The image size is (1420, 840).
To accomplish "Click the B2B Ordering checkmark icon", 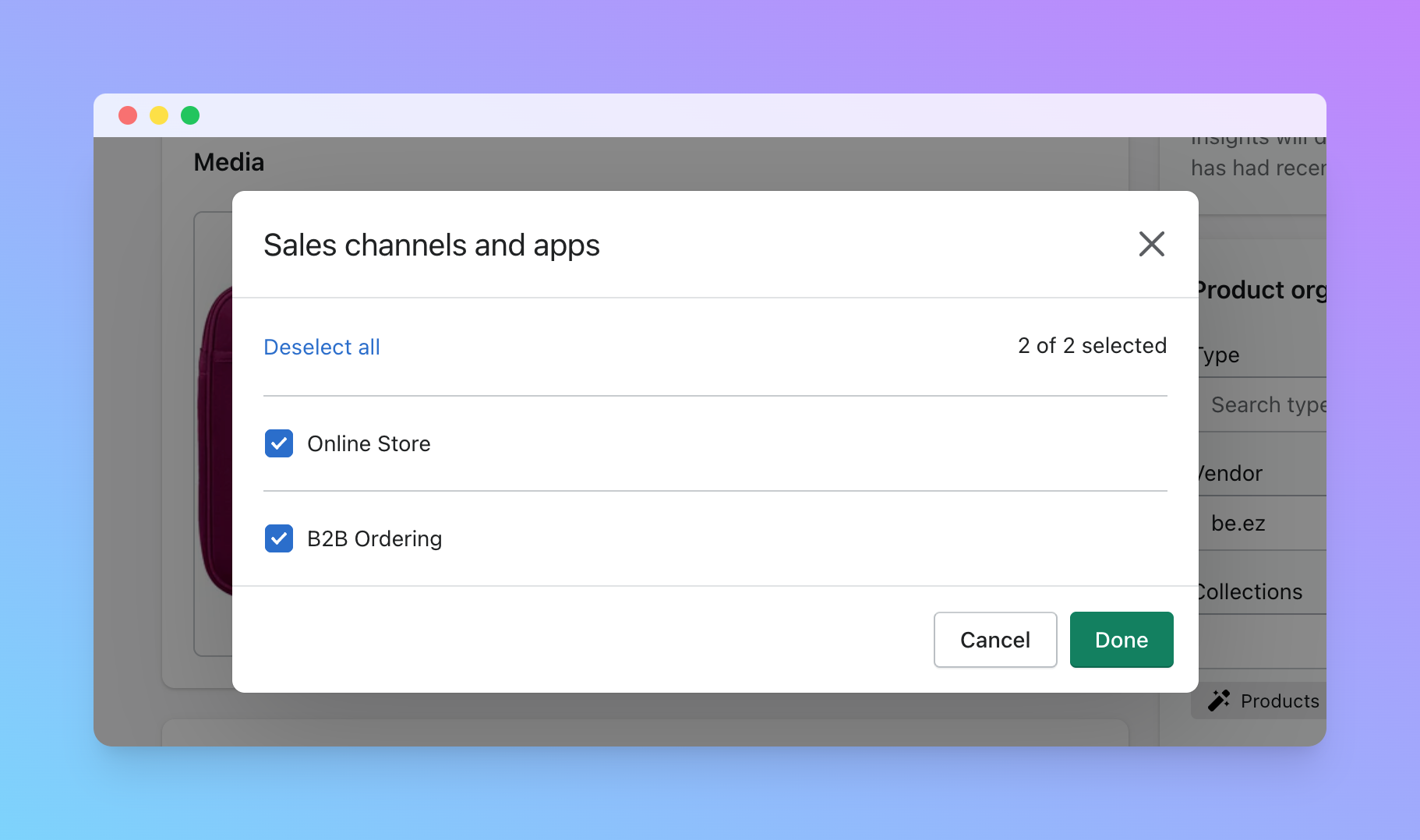I will click(278, 538).
